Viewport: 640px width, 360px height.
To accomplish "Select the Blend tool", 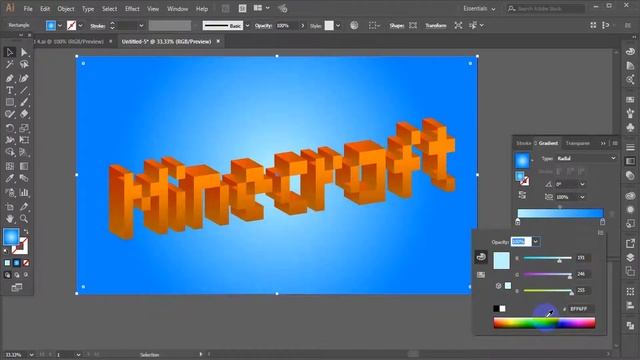I will (x=24, y=178).
